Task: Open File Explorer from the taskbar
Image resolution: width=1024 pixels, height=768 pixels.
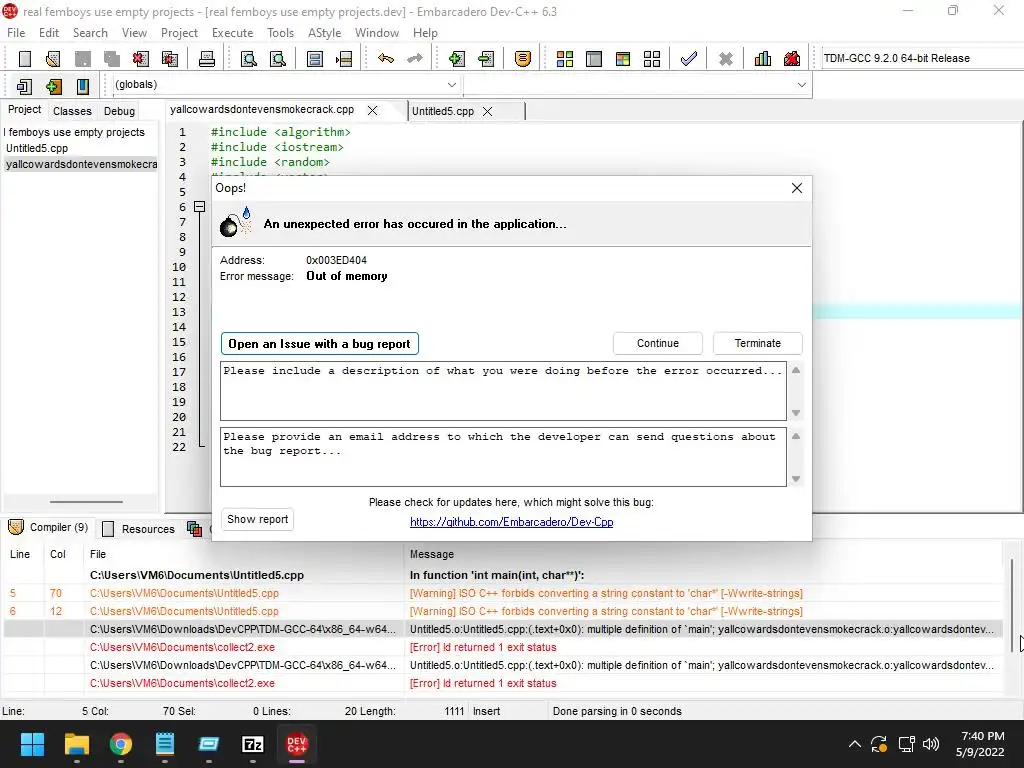Action: coord(76,744)
